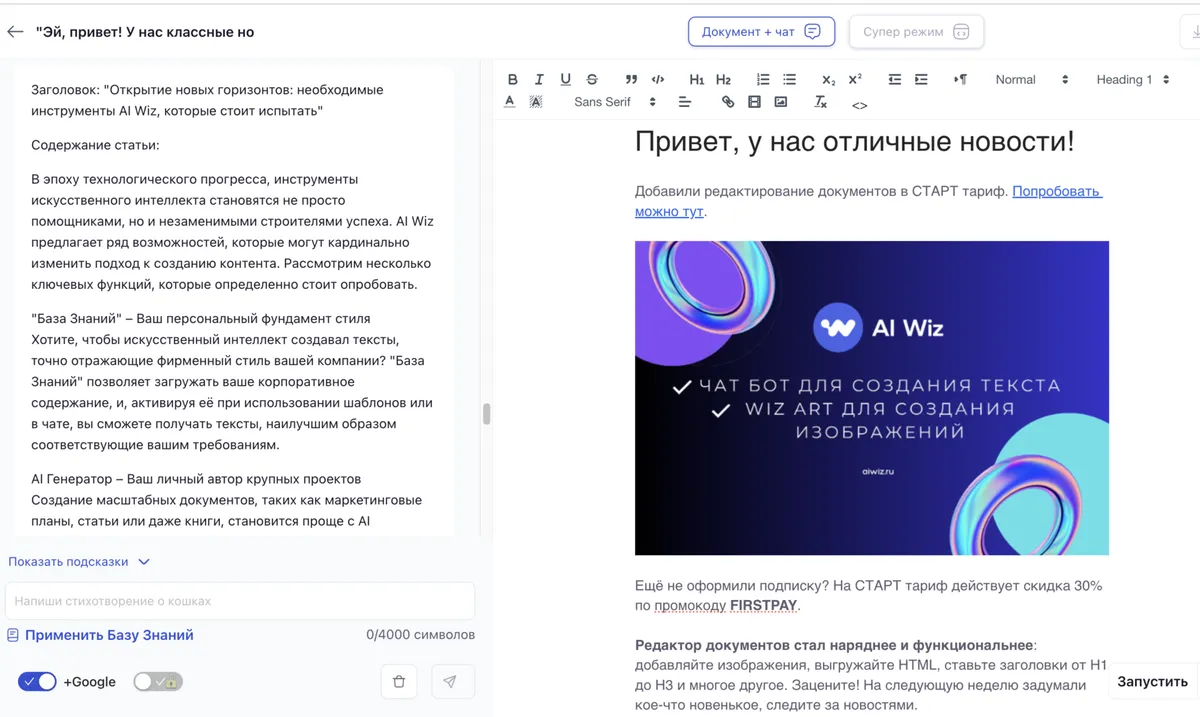Clear text formatting

point(820,102)
